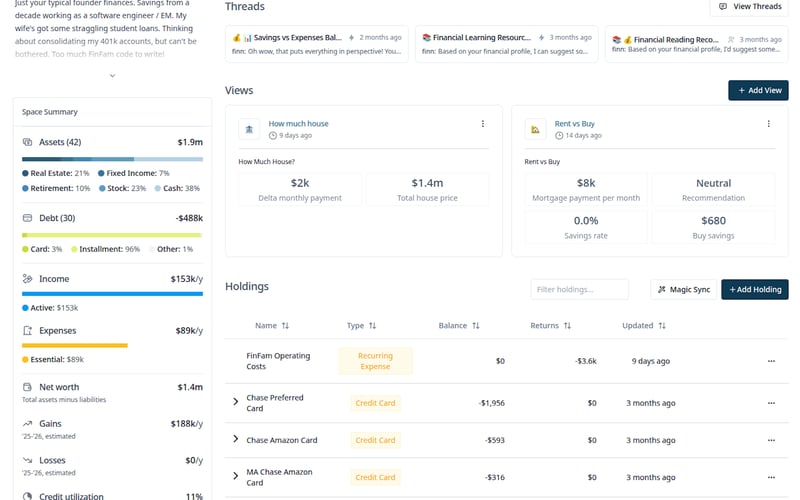The image size is (800, 500).
Task: Open the Rent vs Buy view link
Action: coord(574,123)
